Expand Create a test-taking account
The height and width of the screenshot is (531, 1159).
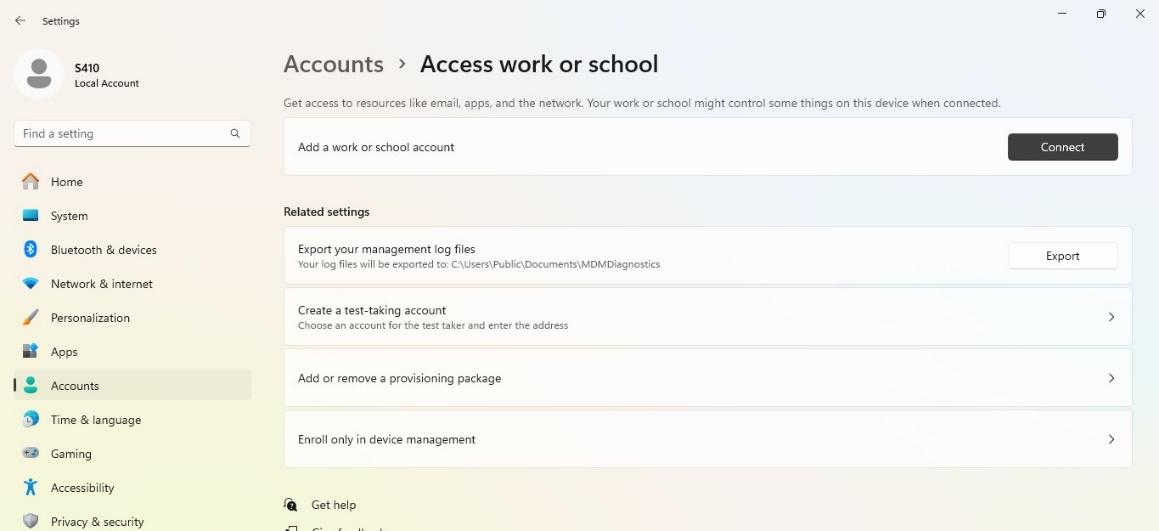(x=1110, y=317)
